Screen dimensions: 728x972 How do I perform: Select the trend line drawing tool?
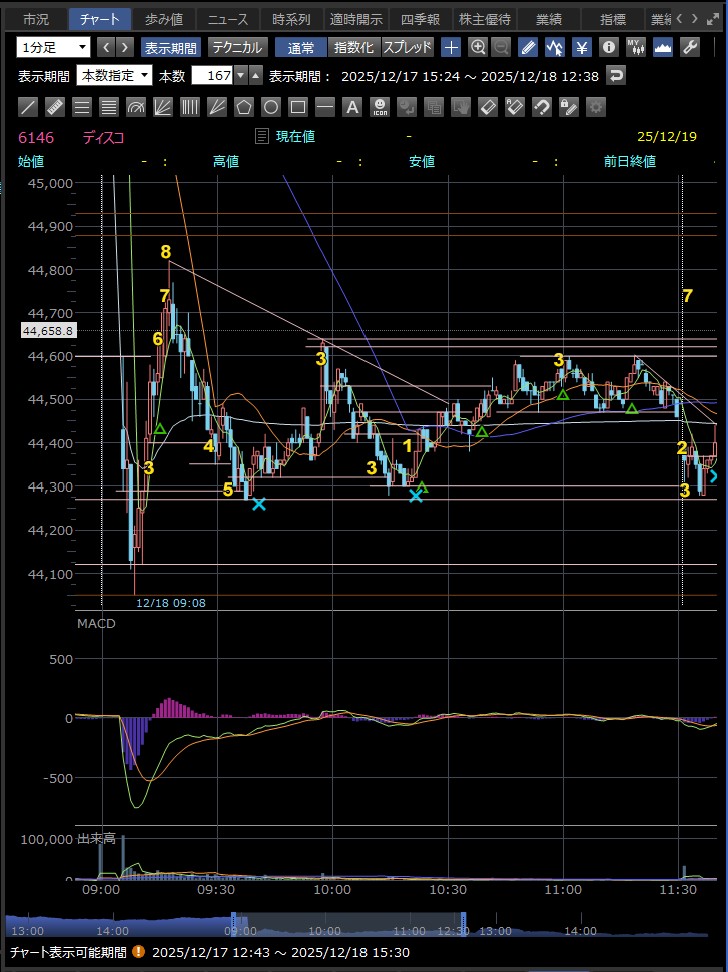tap(29, 107)
